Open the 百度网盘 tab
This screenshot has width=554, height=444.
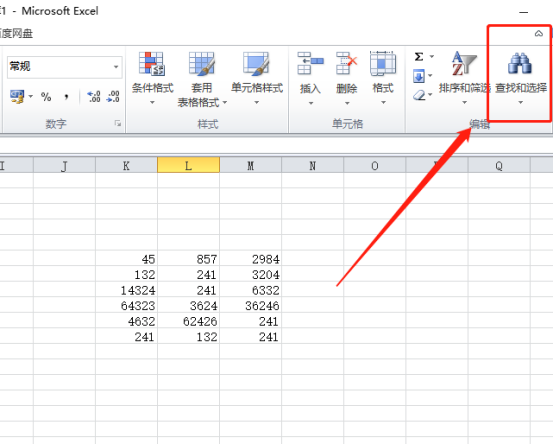tap(16, 34)
